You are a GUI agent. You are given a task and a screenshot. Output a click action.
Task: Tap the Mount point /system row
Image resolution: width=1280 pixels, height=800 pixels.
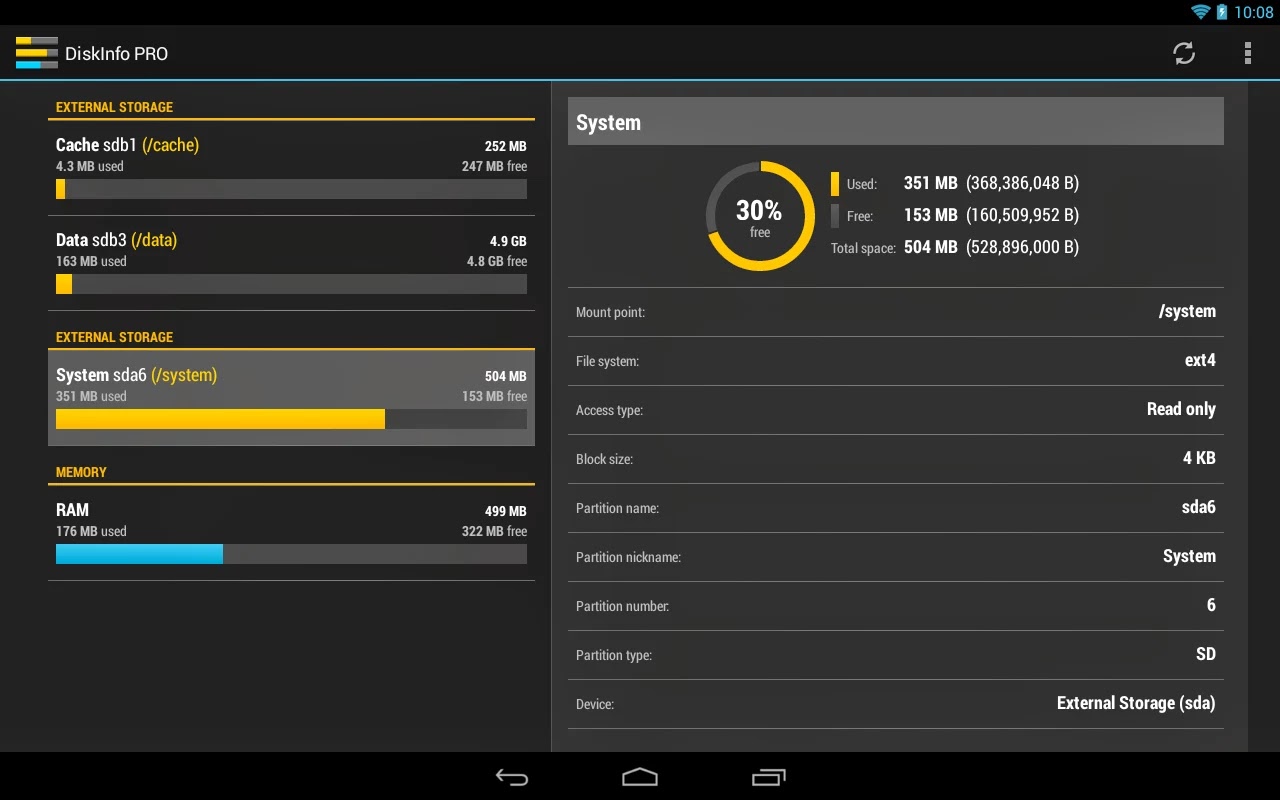click(895, 311)
